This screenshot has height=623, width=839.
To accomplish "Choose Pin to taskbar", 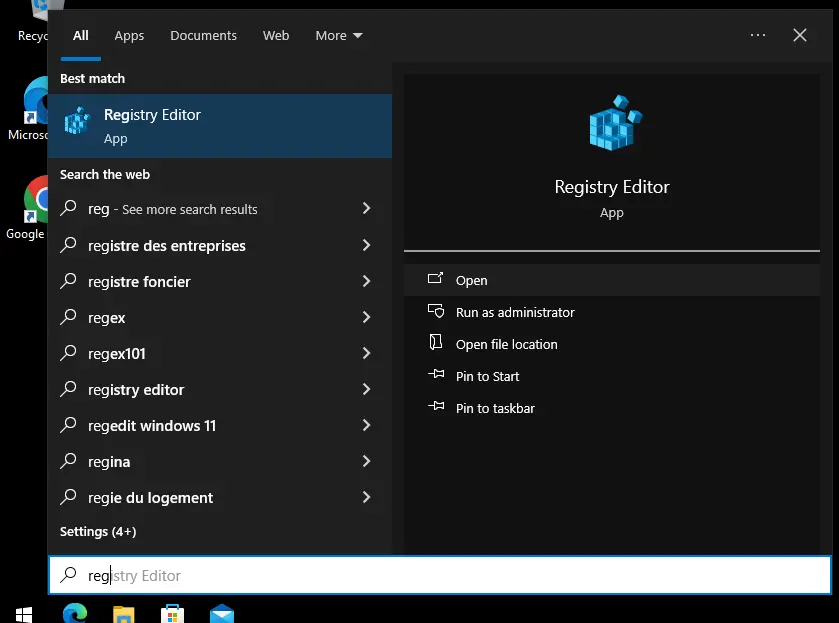I will point(612,408).
